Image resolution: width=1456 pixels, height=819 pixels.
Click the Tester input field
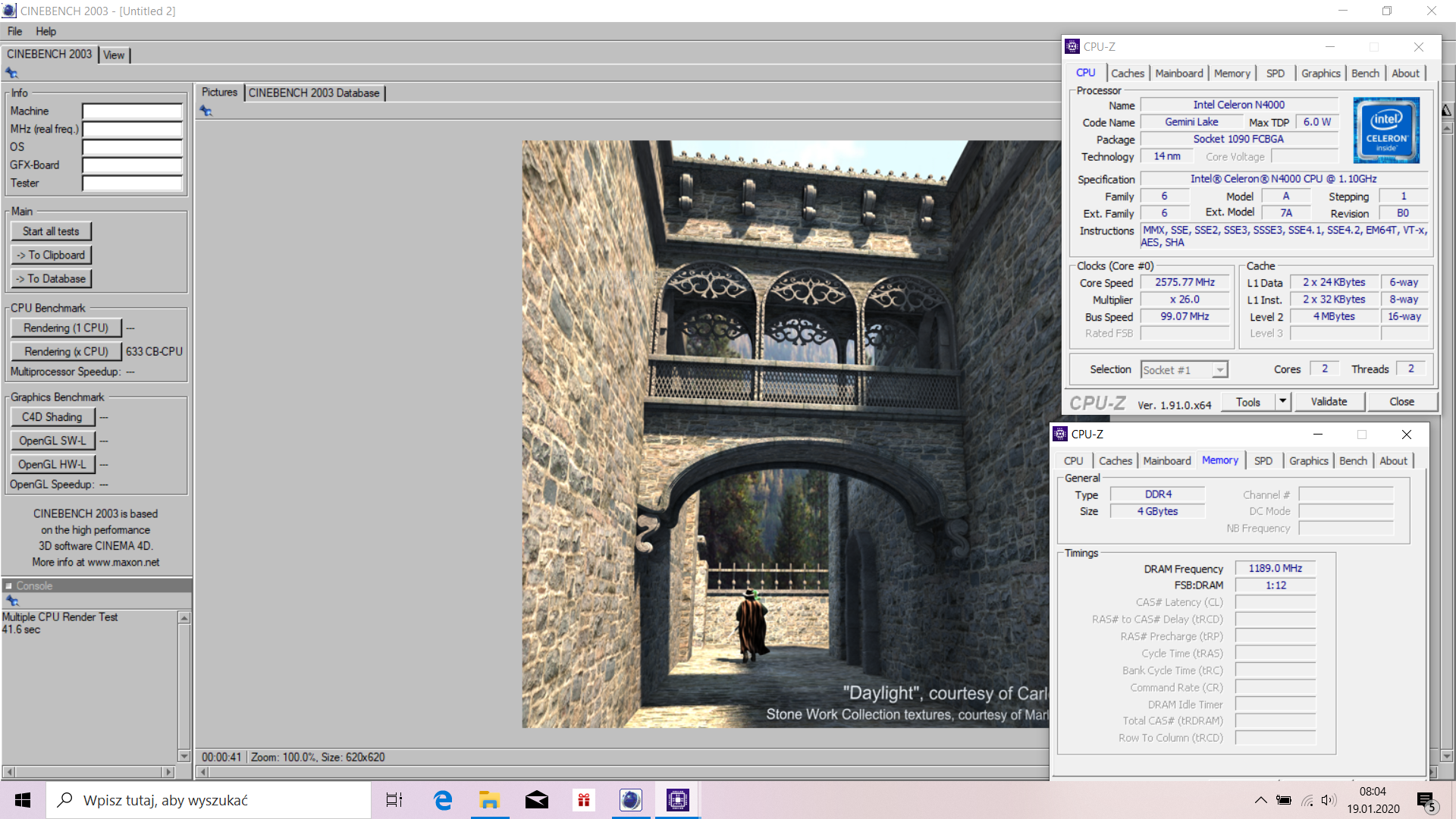[133, 184]
